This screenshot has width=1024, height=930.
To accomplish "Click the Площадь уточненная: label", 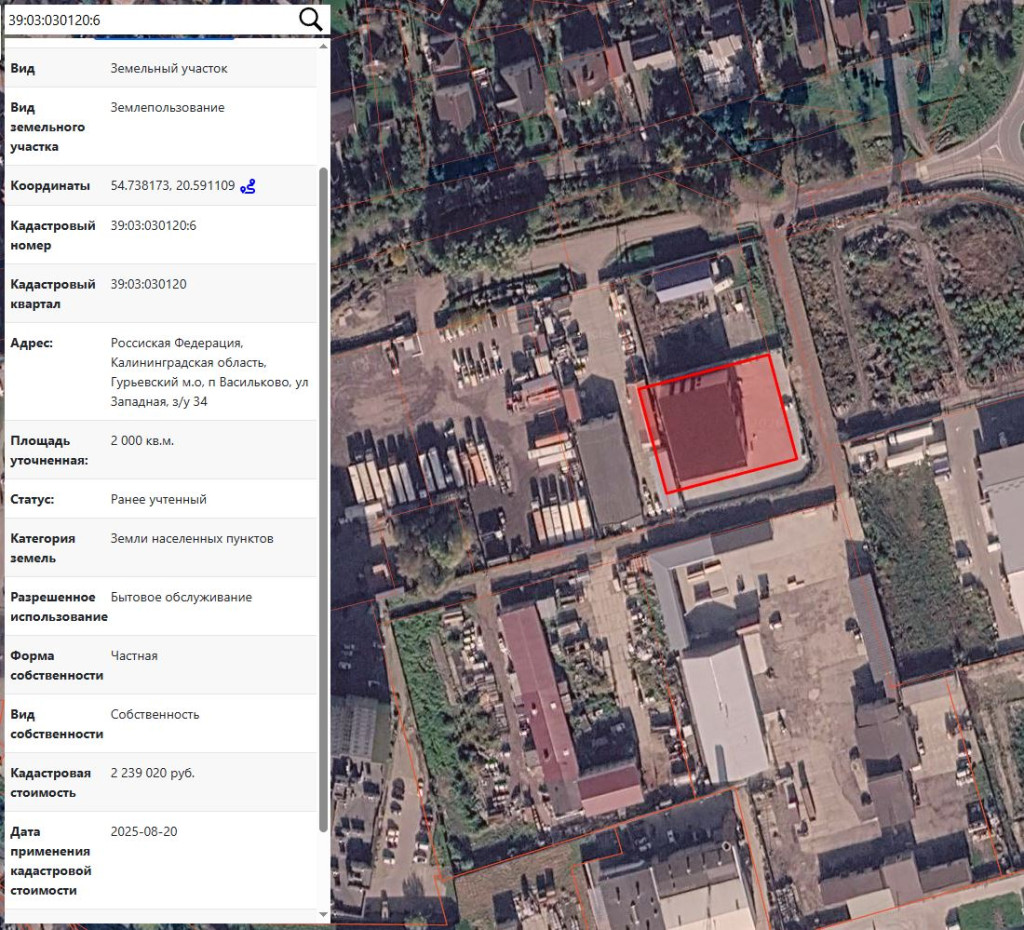I will [49, 451].
